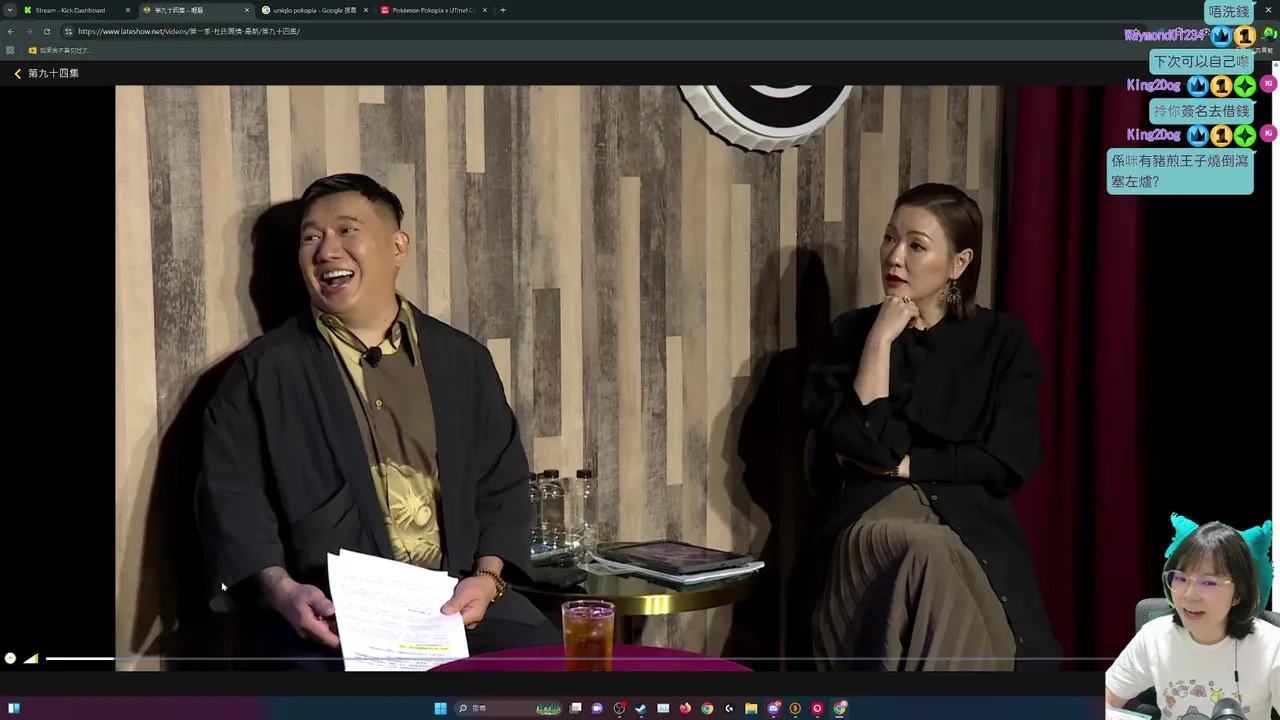Open the orange coin taskbar app

click(x=795, y=708)
